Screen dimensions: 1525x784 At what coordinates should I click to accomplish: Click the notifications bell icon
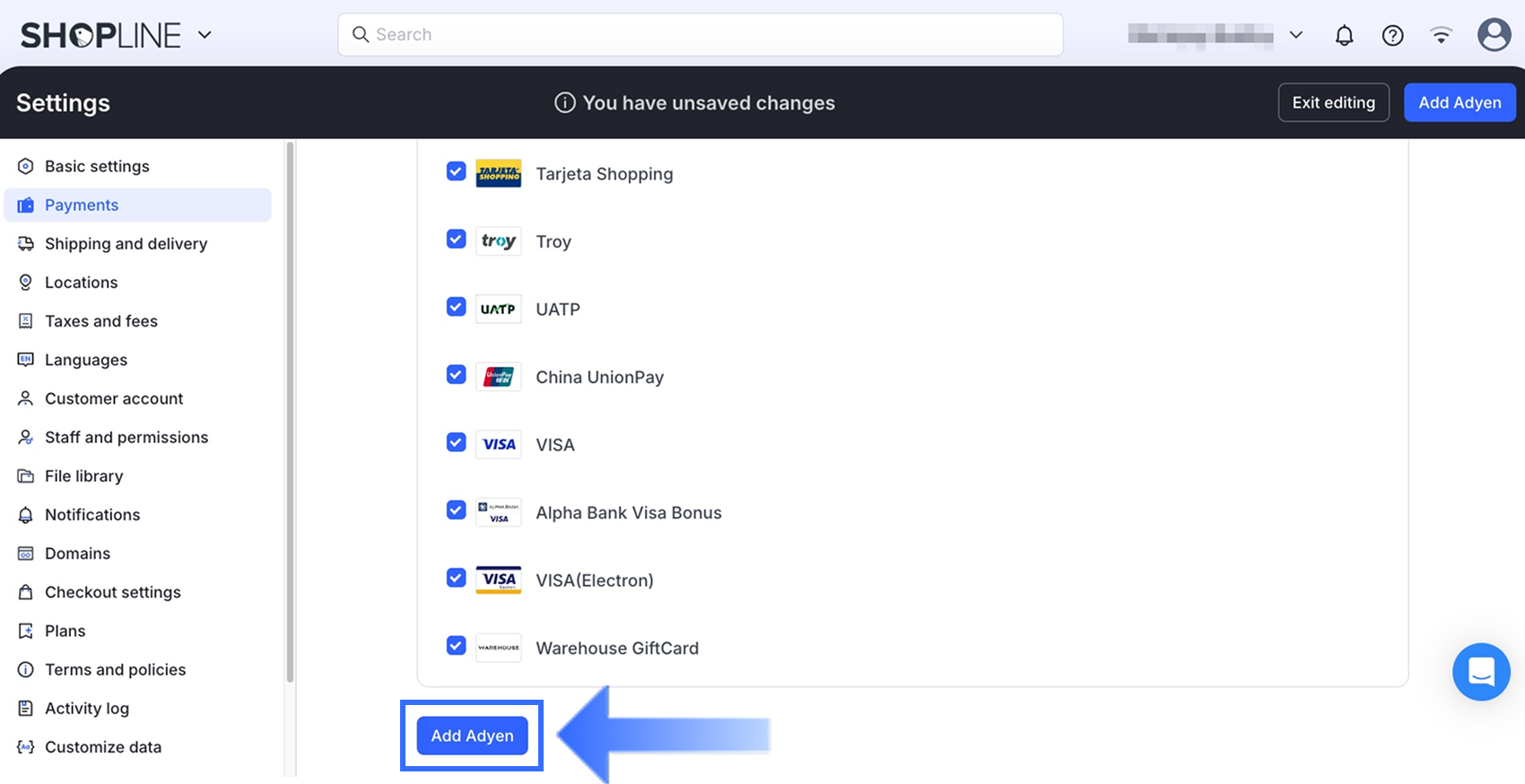1344,35
